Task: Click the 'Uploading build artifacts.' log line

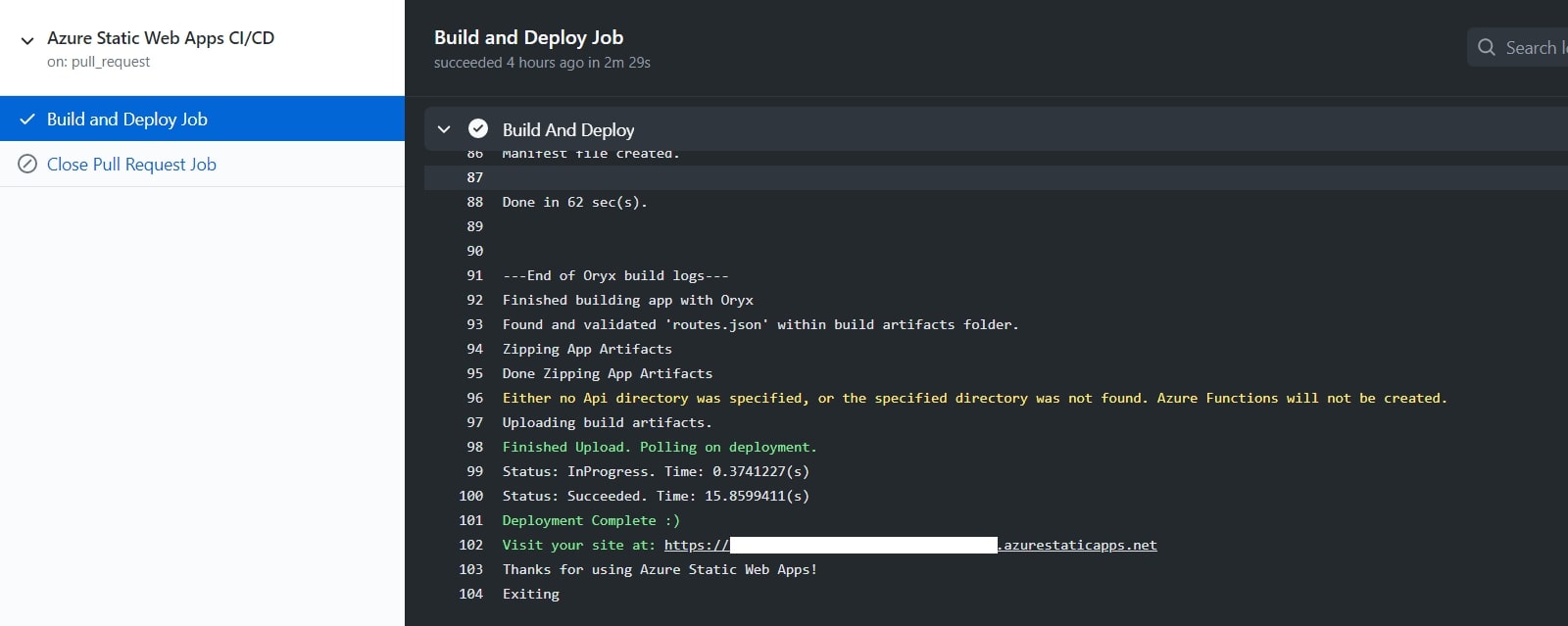Action: pyautogui.click(x=608, y=422)
